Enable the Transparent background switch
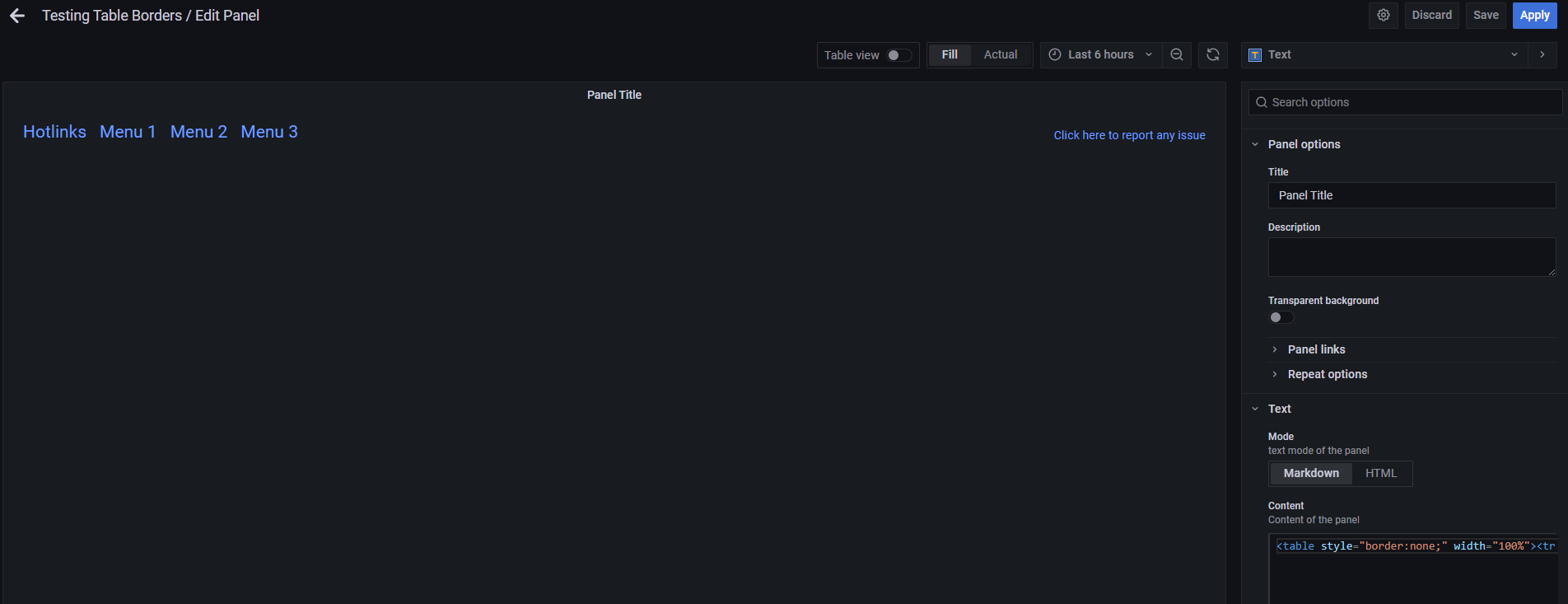 coord(1281,317)
